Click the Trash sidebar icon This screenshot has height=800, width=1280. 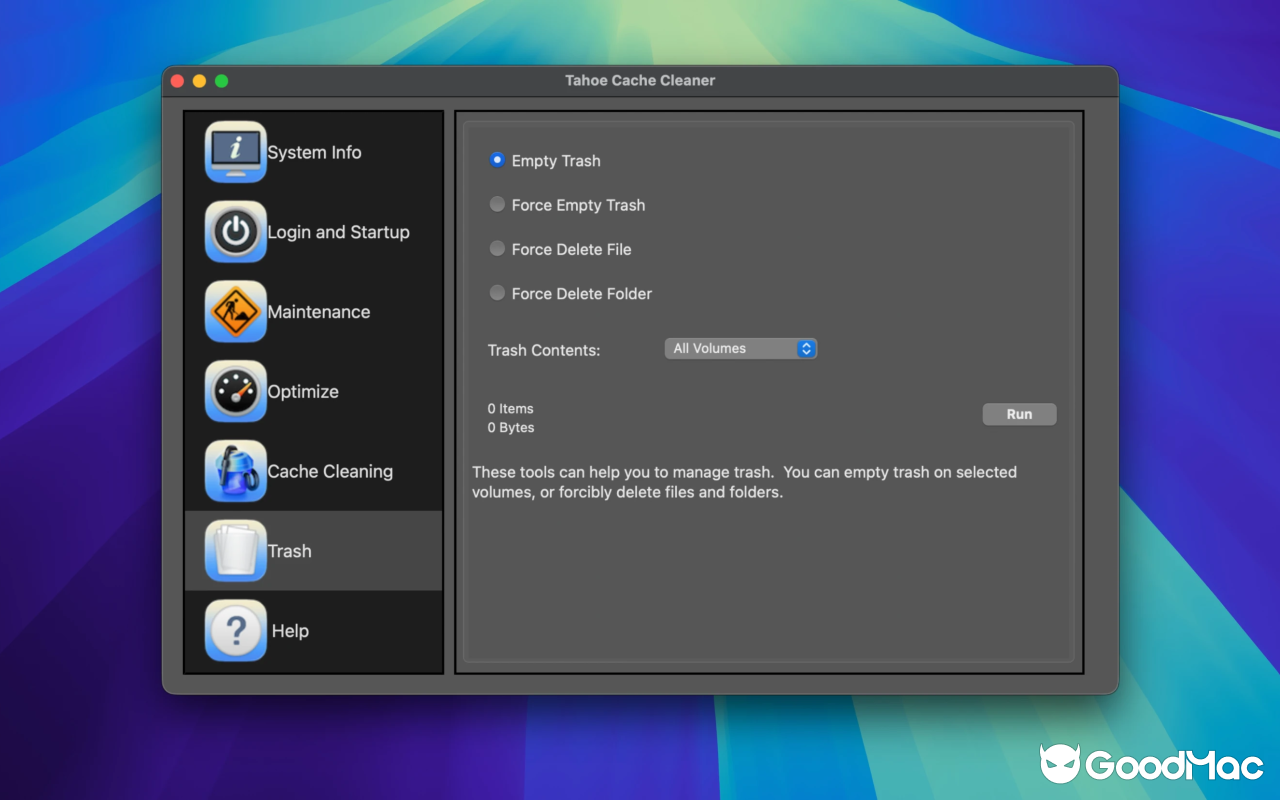coord(235,550)
